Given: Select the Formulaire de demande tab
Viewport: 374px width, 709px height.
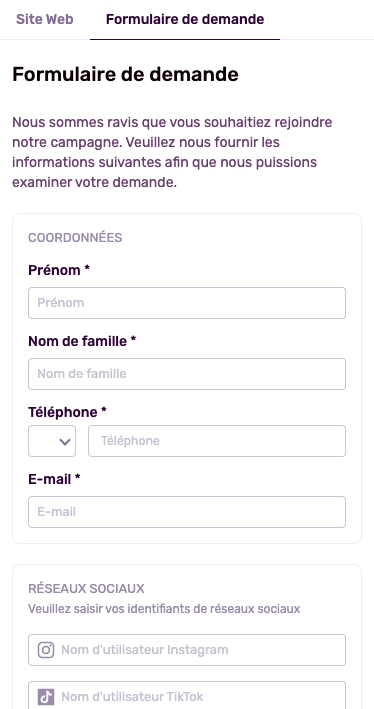Looking at the screenshot, I should [x=185, y=19].
